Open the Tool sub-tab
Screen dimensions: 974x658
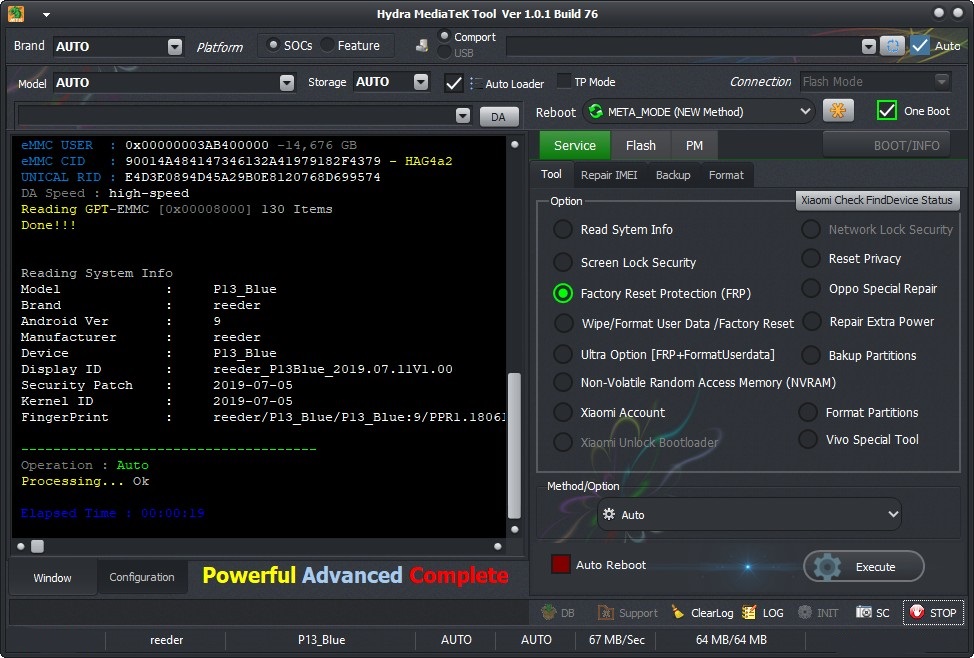point(551,175)
